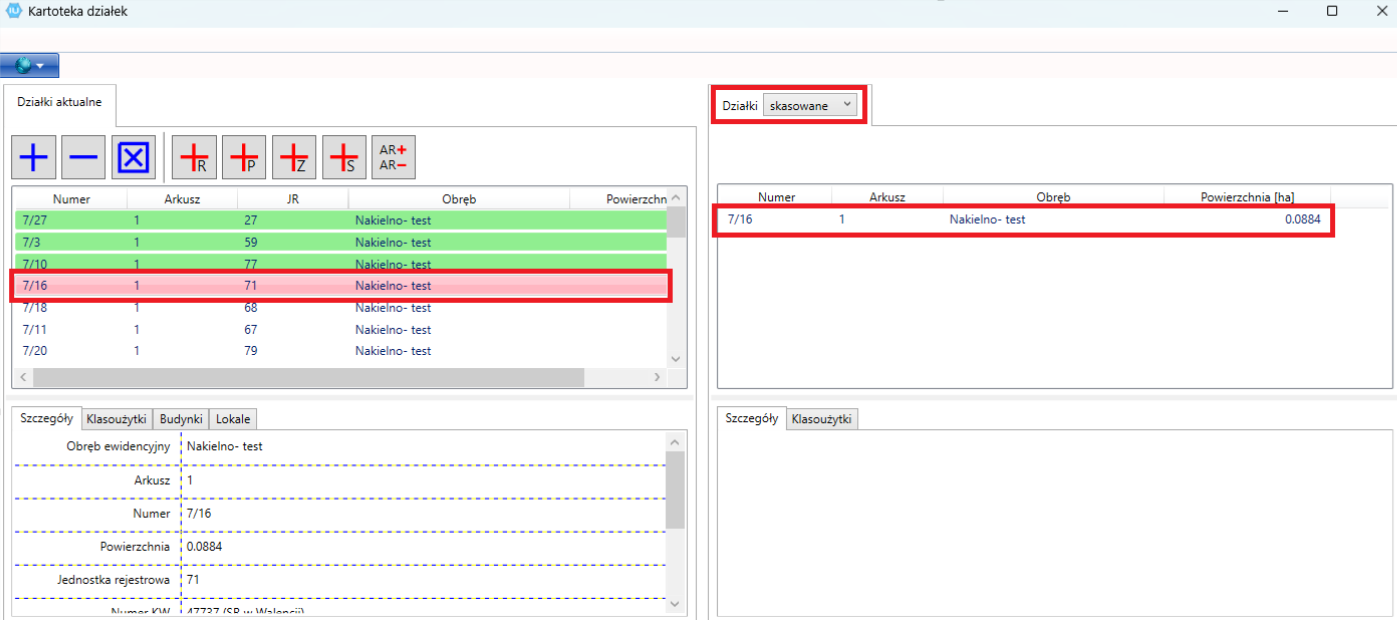Click the AR+ AR- toolbar icon

(393, 158)
